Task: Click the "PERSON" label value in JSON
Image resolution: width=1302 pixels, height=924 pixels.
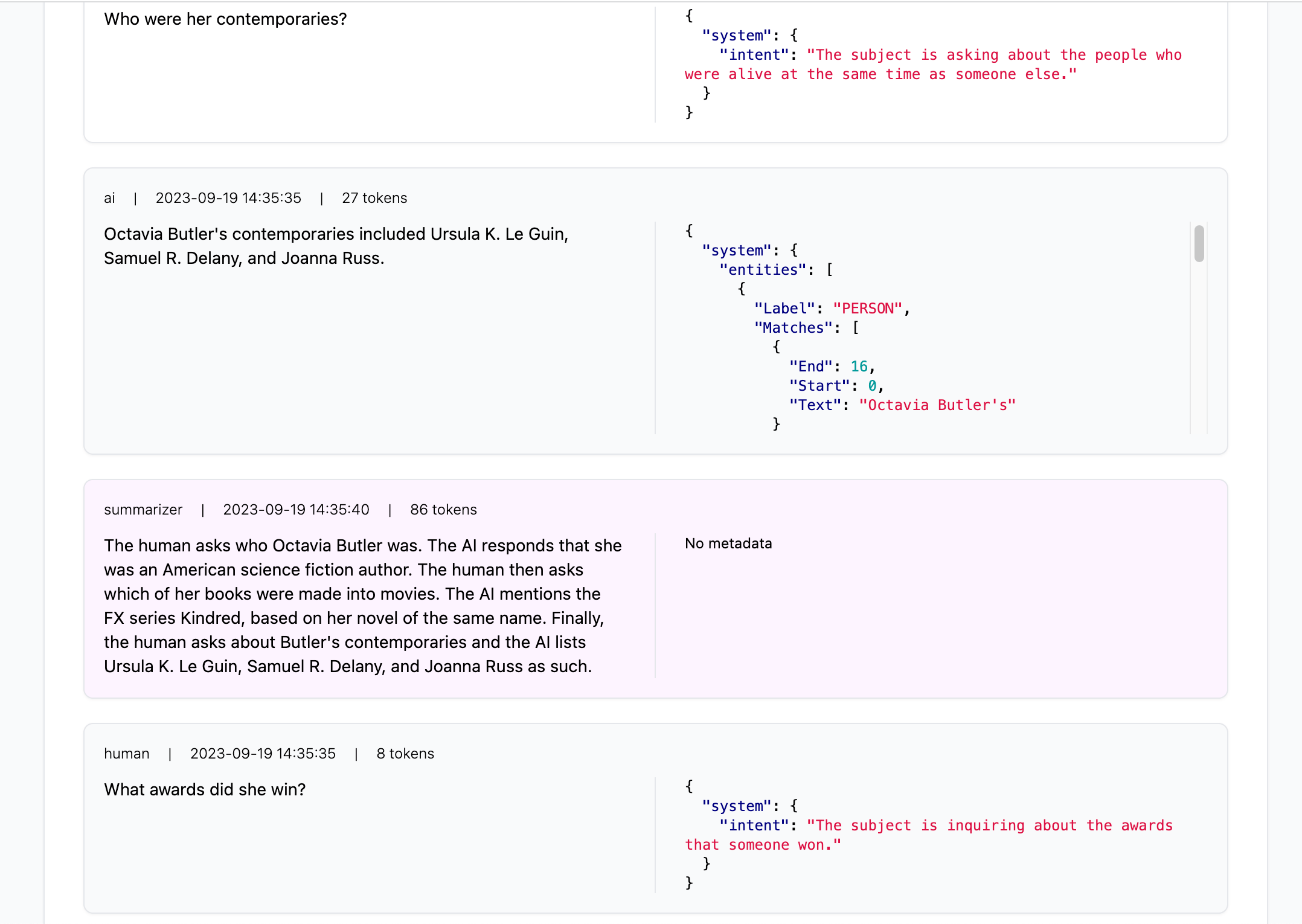Action: (867, 309)
